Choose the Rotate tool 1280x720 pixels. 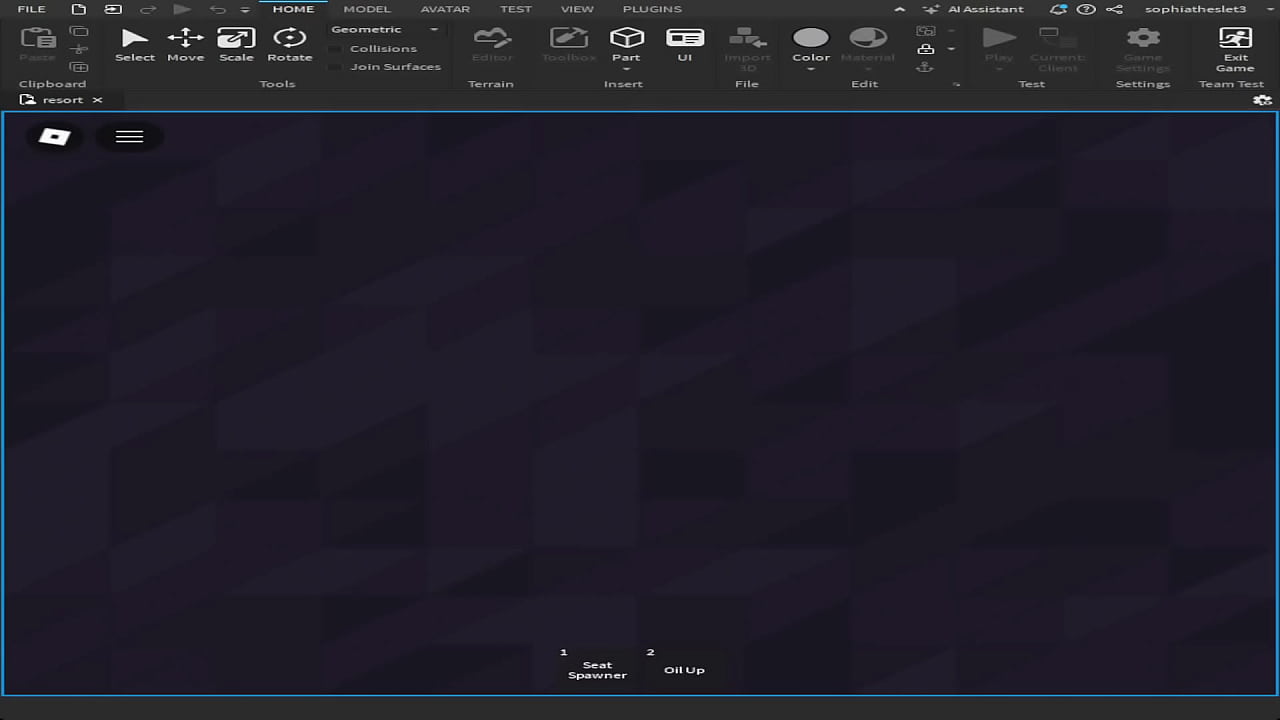289,44
